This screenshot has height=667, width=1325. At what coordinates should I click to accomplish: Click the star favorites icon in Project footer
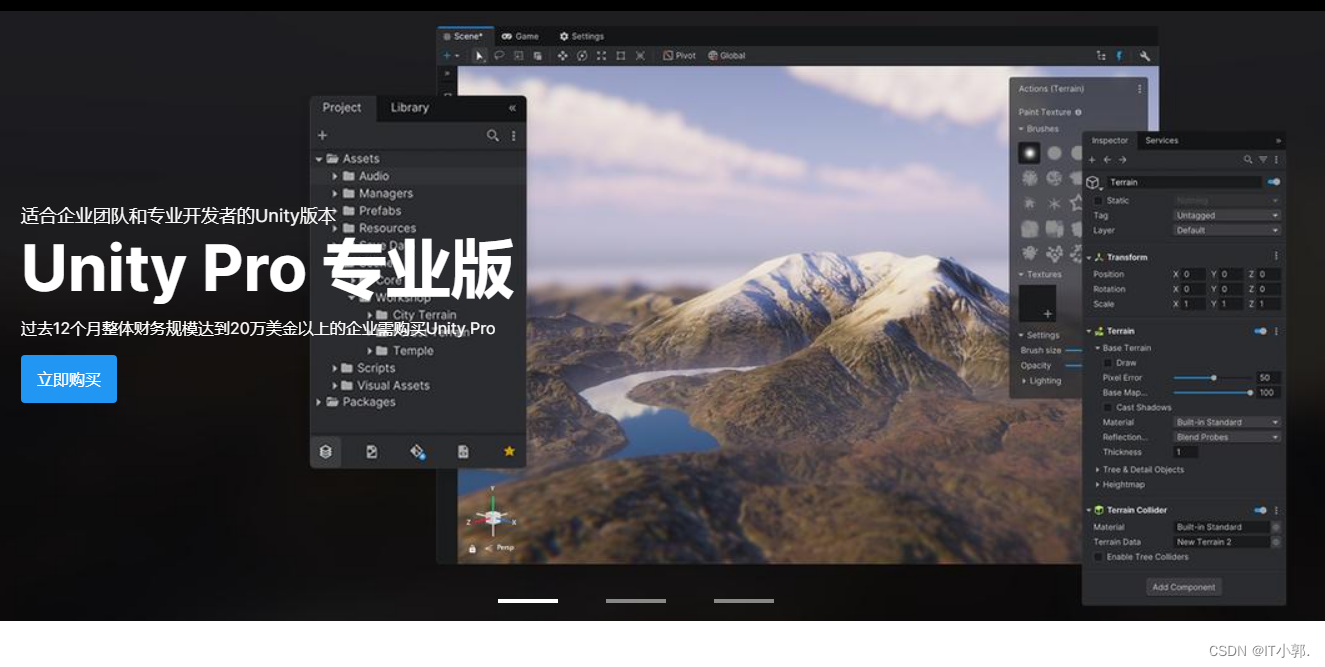coord(509,452)
